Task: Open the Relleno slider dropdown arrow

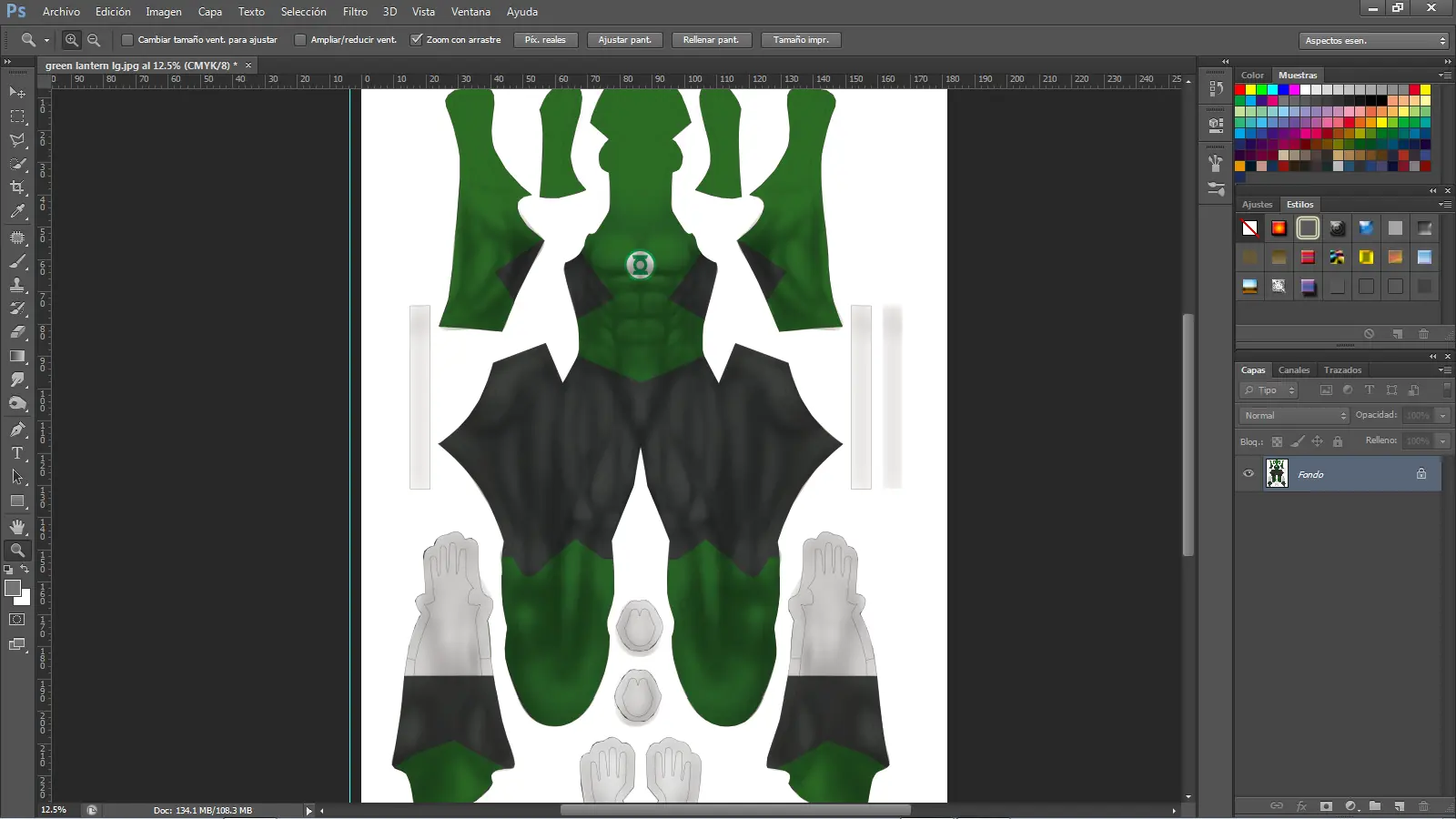Action: point(1442,441)
